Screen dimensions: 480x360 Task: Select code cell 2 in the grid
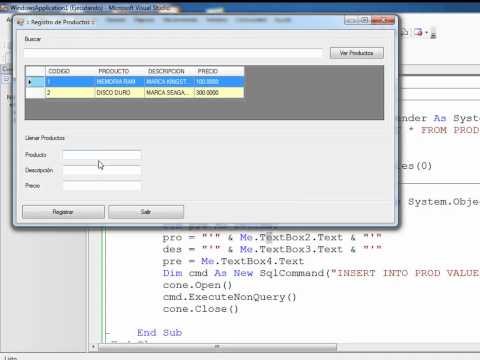70,93
